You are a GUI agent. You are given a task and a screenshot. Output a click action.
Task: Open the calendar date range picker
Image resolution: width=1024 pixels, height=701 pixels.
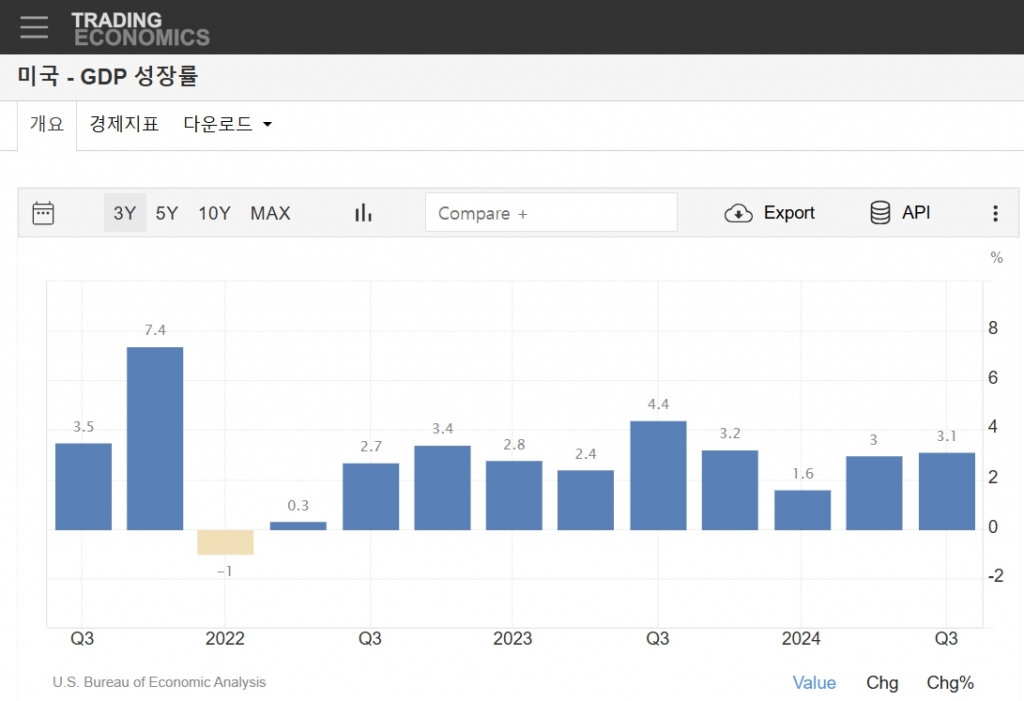pos(43,213)
